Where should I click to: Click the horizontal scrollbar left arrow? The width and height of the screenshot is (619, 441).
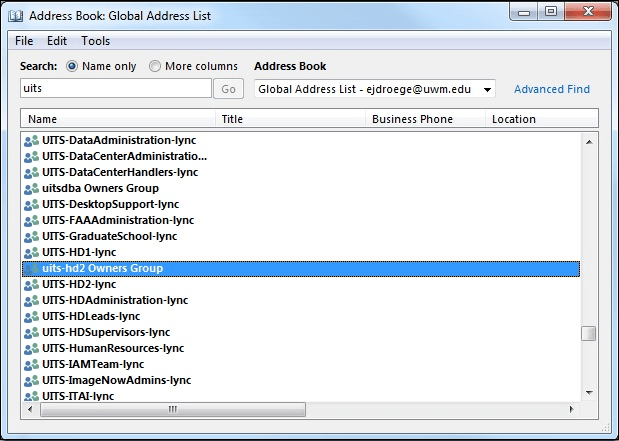coord(30,409)
